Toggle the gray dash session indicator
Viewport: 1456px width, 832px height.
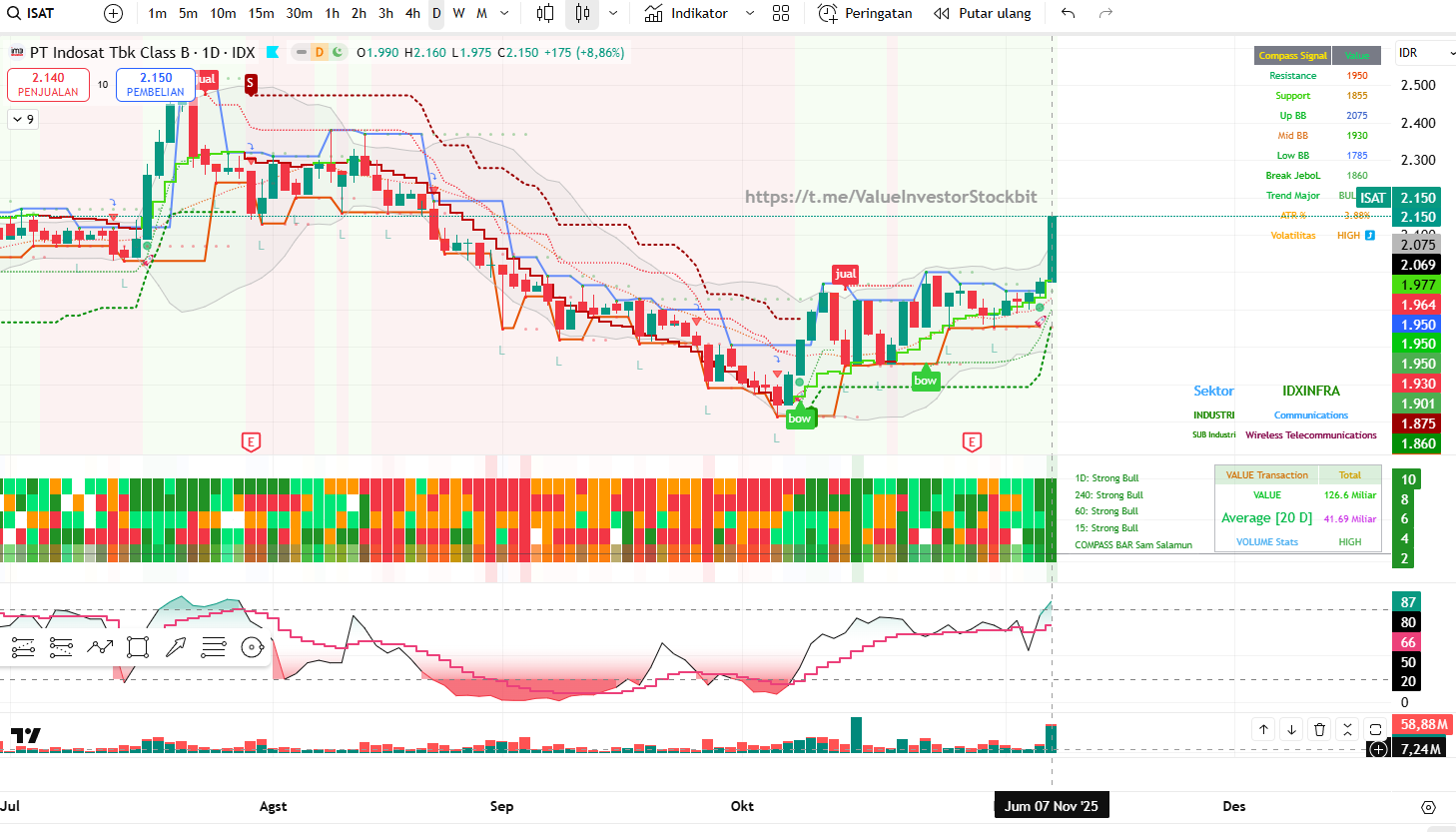[301, 52]
